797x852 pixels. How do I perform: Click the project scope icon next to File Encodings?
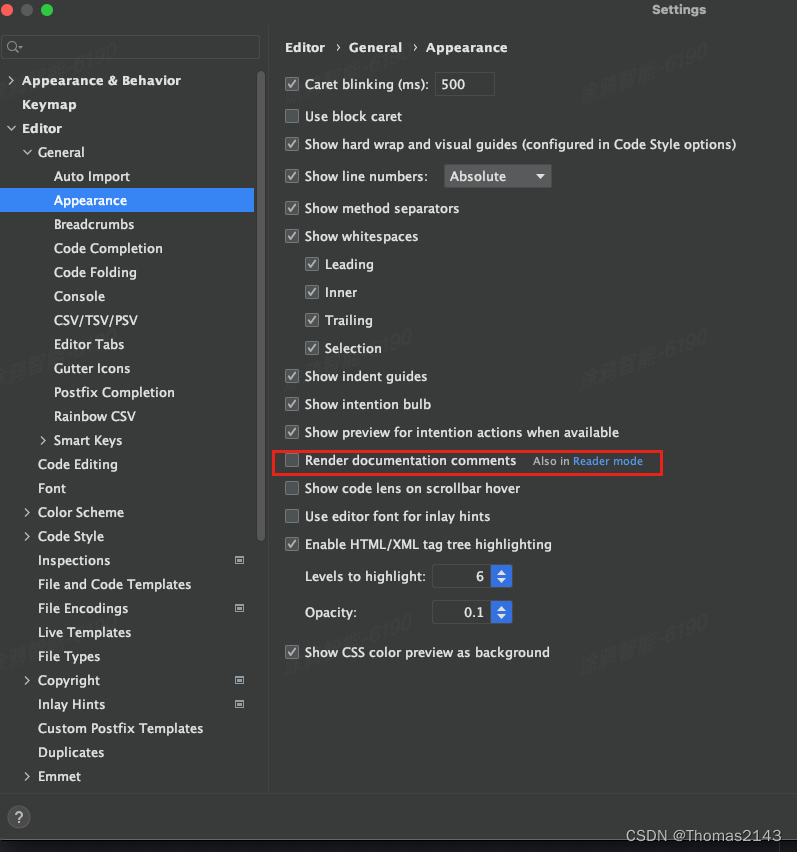[239, 609]
